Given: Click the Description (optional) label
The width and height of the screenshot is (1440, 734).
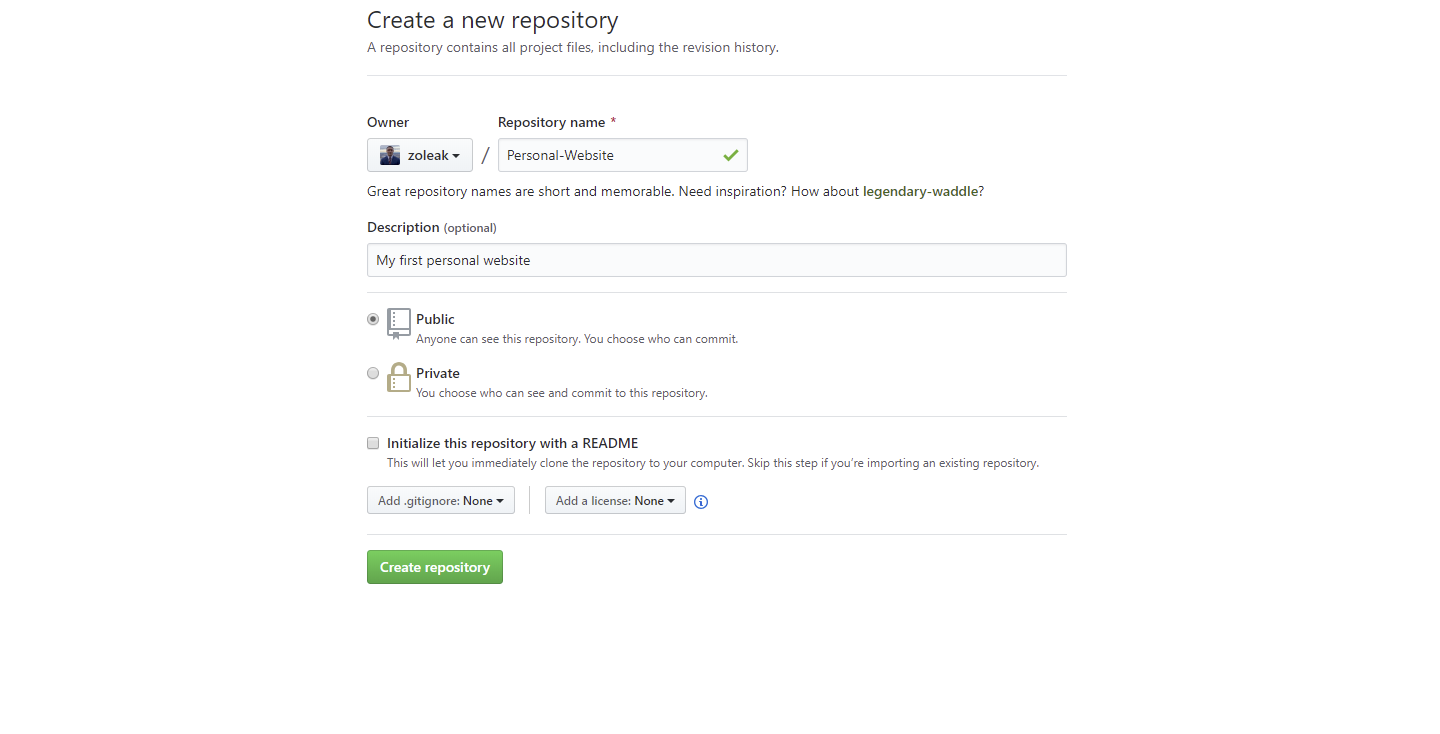Looking at the screenshot, I should pos(432,227).
